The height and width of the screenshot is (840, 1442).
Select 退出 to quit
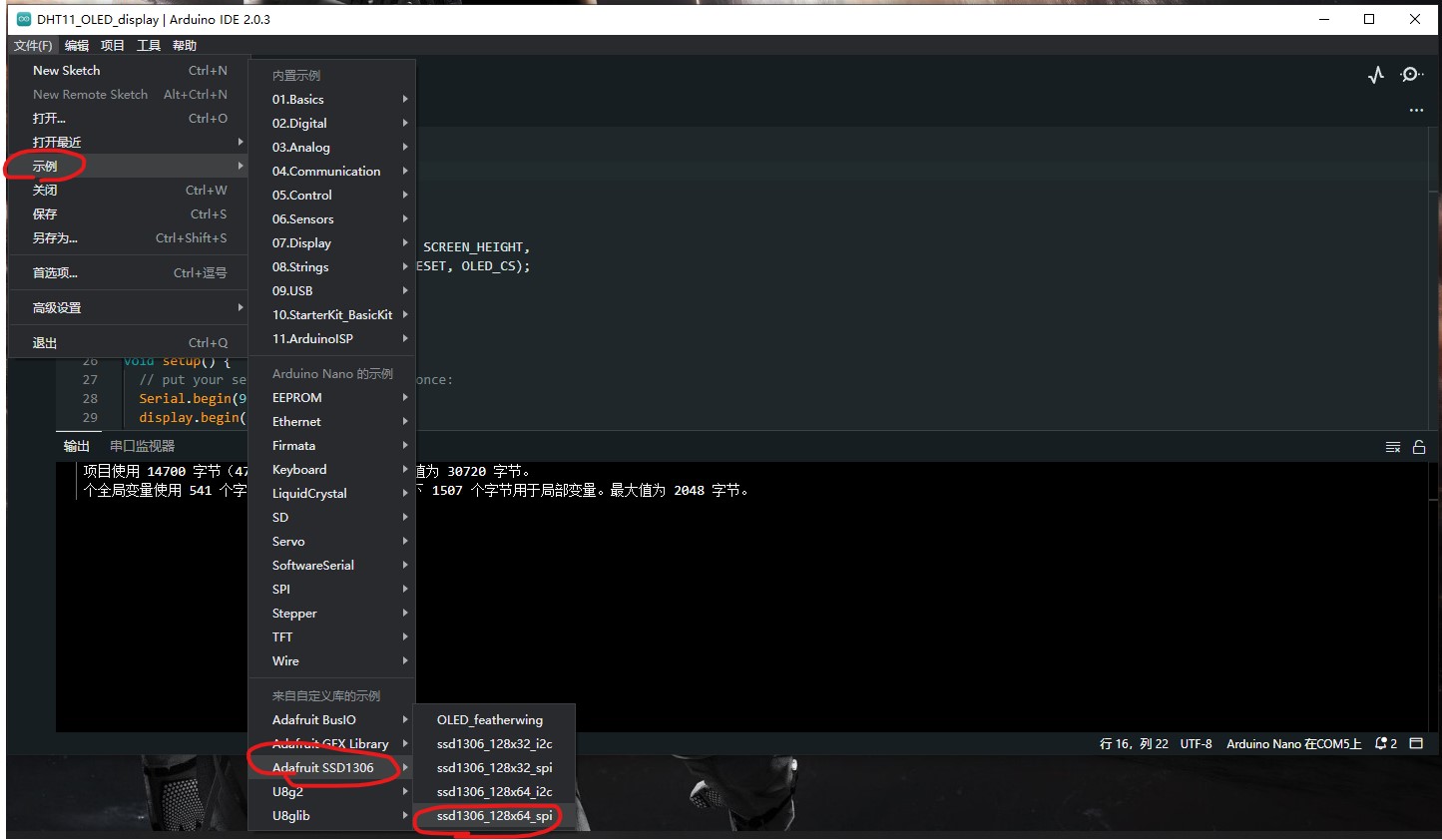pyautogui.click(x=128, y=343)
